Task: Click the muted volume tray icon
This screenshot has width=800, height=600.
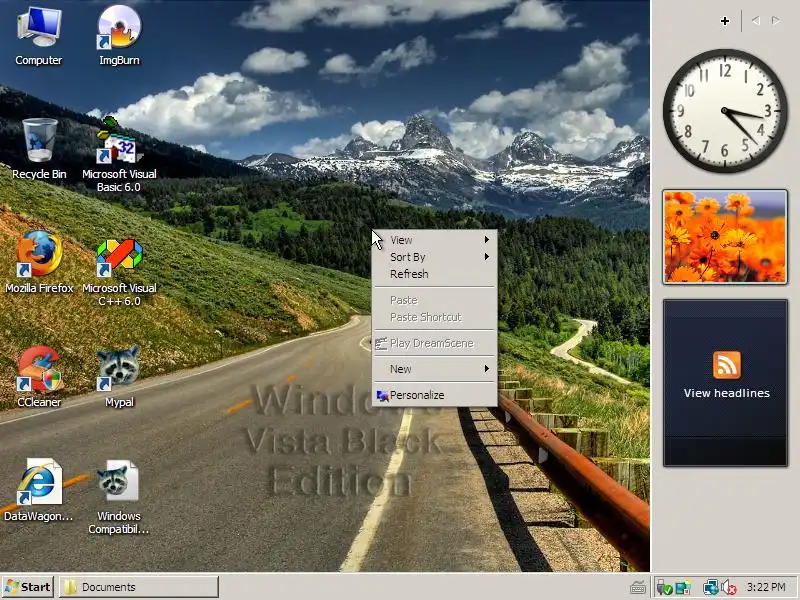Action: pyautogui.click(x=729, y=588)
